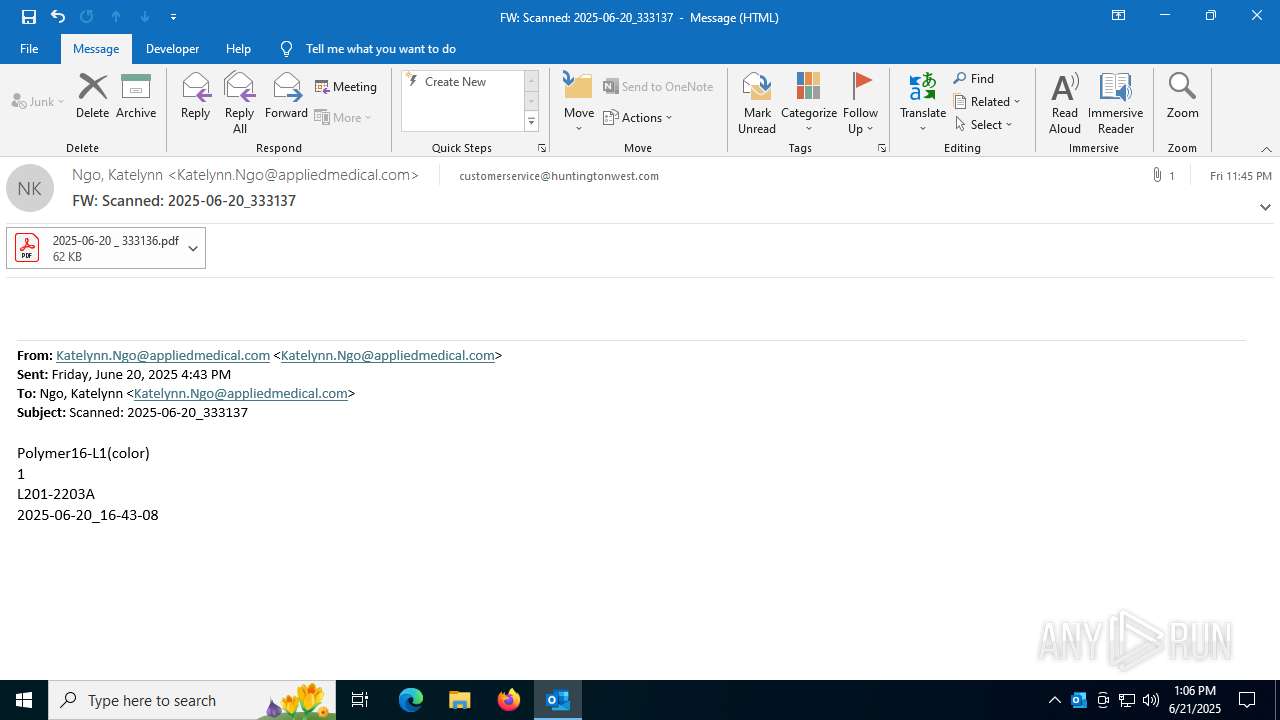Save the message with the floppy icon
Viewport: 1280px width, 720px height.
click(x=29, y=16)
